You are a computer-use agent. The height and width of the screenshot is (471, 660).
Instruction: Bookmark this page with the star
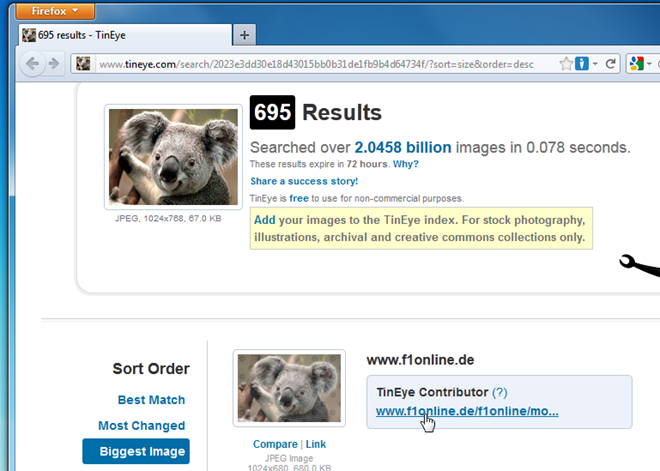[x=566, y=64]
